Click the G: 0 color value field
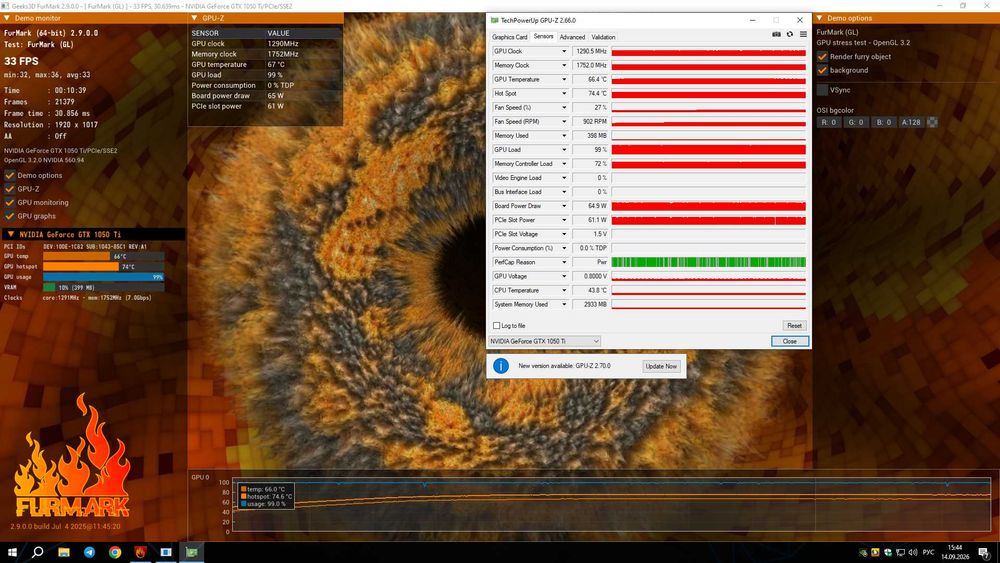 pyautogui.click(x=856, y=122)
